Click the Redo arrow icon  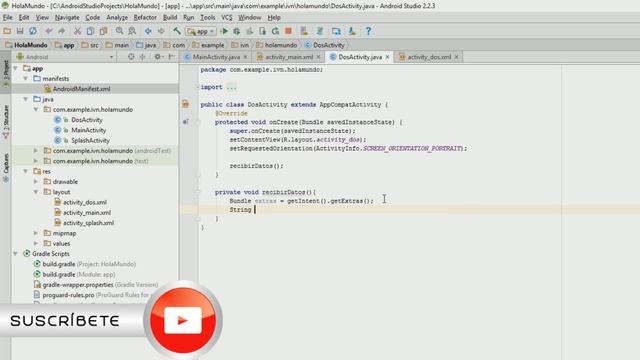click(x=62, y=31)
